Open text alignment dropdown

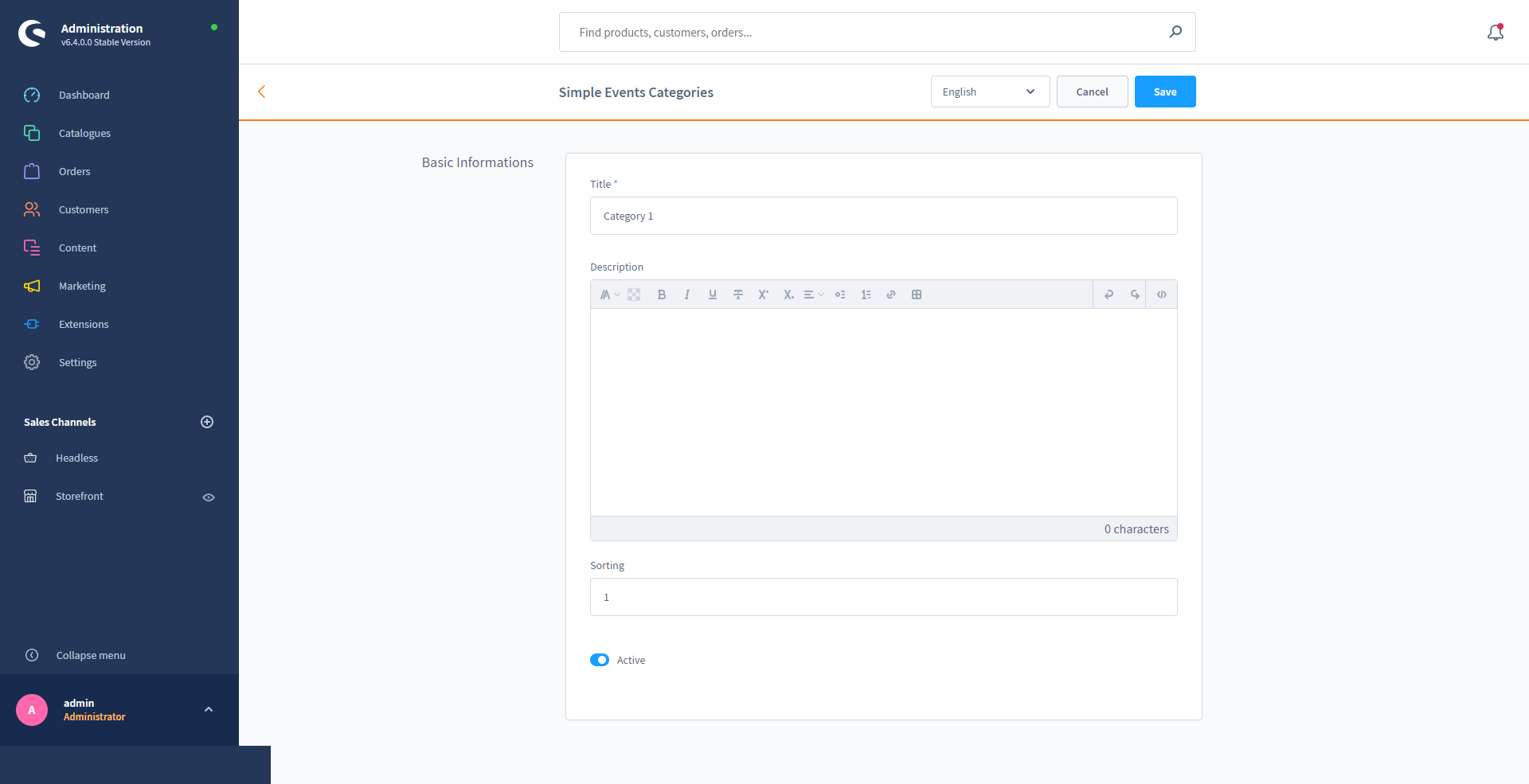pos(813,294)
